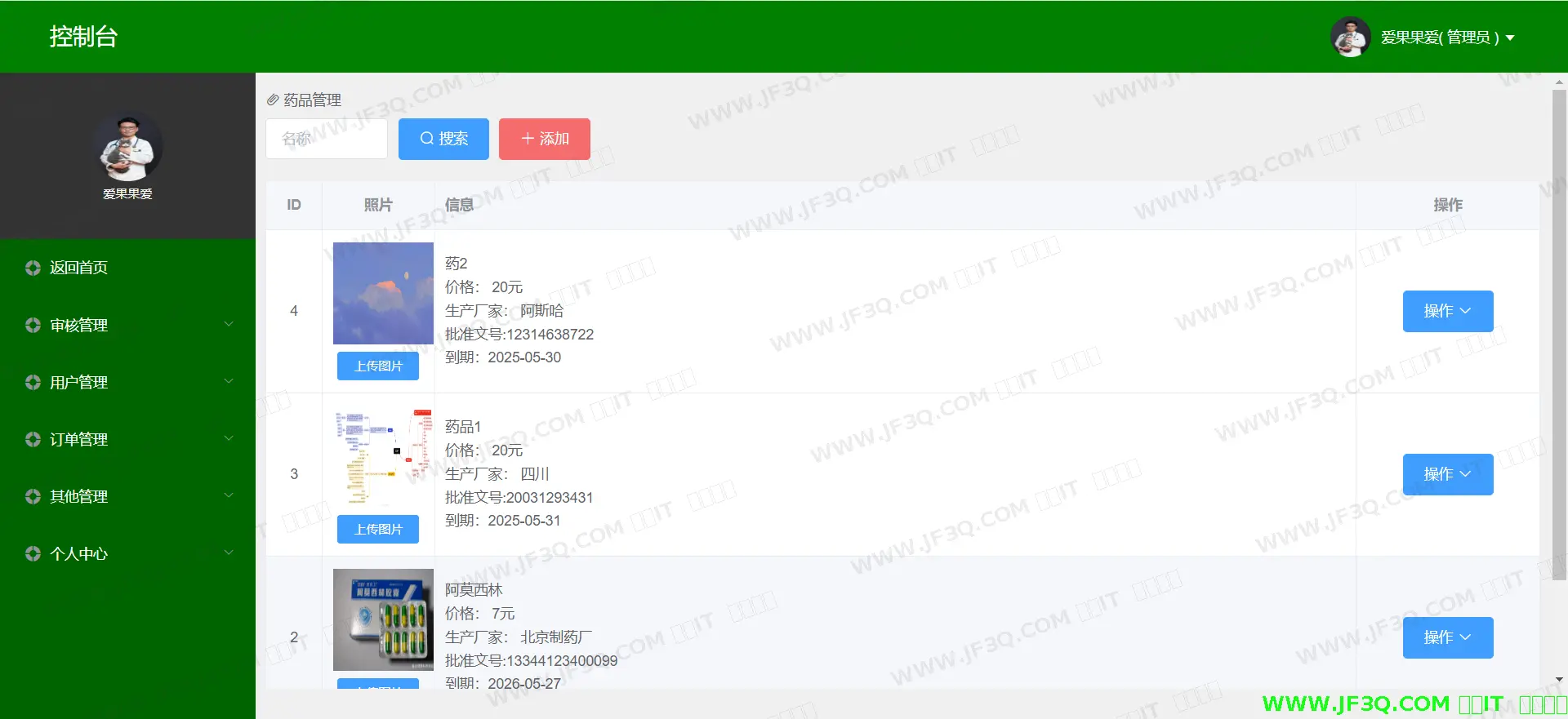This screenshot has width=1568, height=719.
Task: Click the 订单管理 sidebar icon
Action: point(33,439)
